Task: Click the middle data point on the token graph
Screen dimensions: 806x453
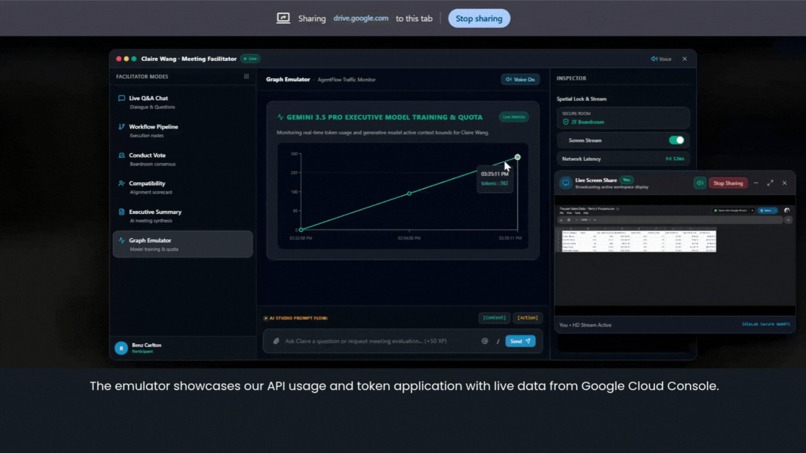Action: point(409,193)
